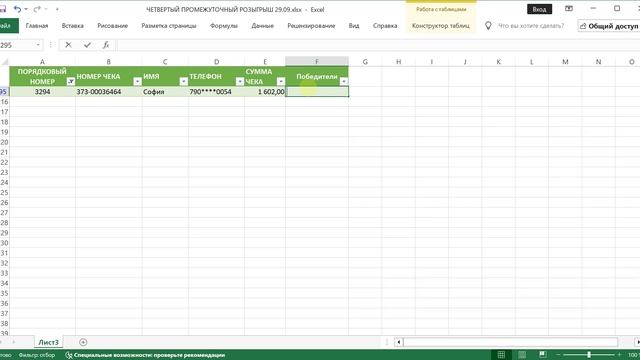The height and width of the screenshot is (360, 640).
Task: Open filter dropdown for НОМЕР ЧЕКА column
Action: coord(137,81)
